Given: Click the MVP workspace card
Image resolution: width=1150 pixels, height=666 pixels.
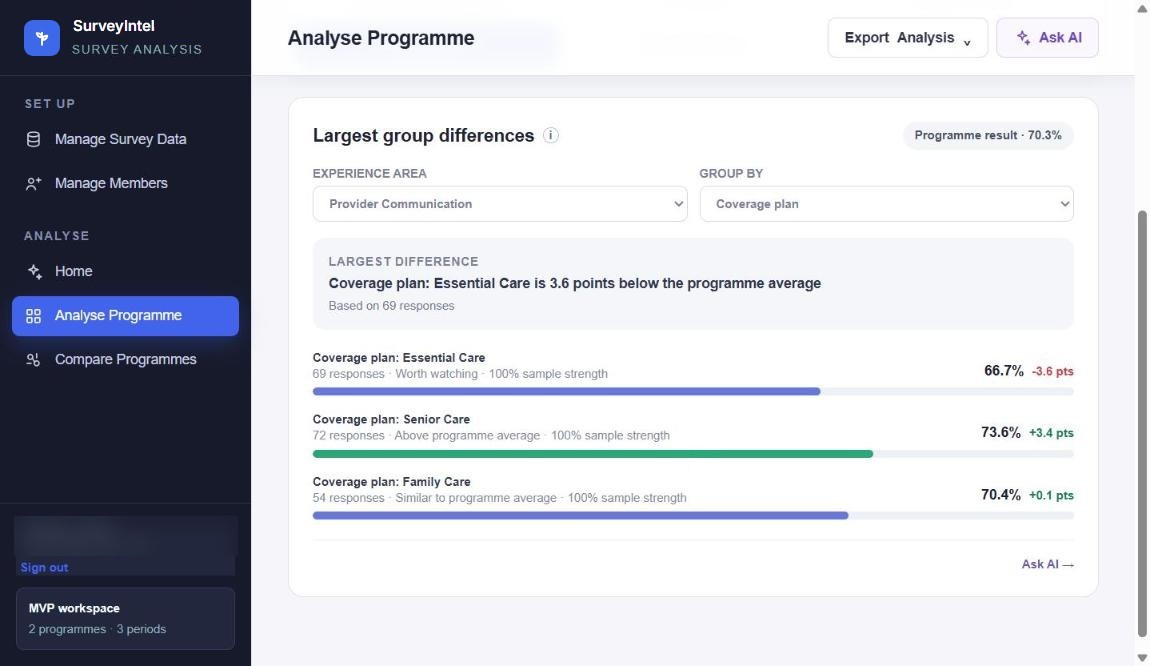Looking at the screenshot, I should point(125,618).
